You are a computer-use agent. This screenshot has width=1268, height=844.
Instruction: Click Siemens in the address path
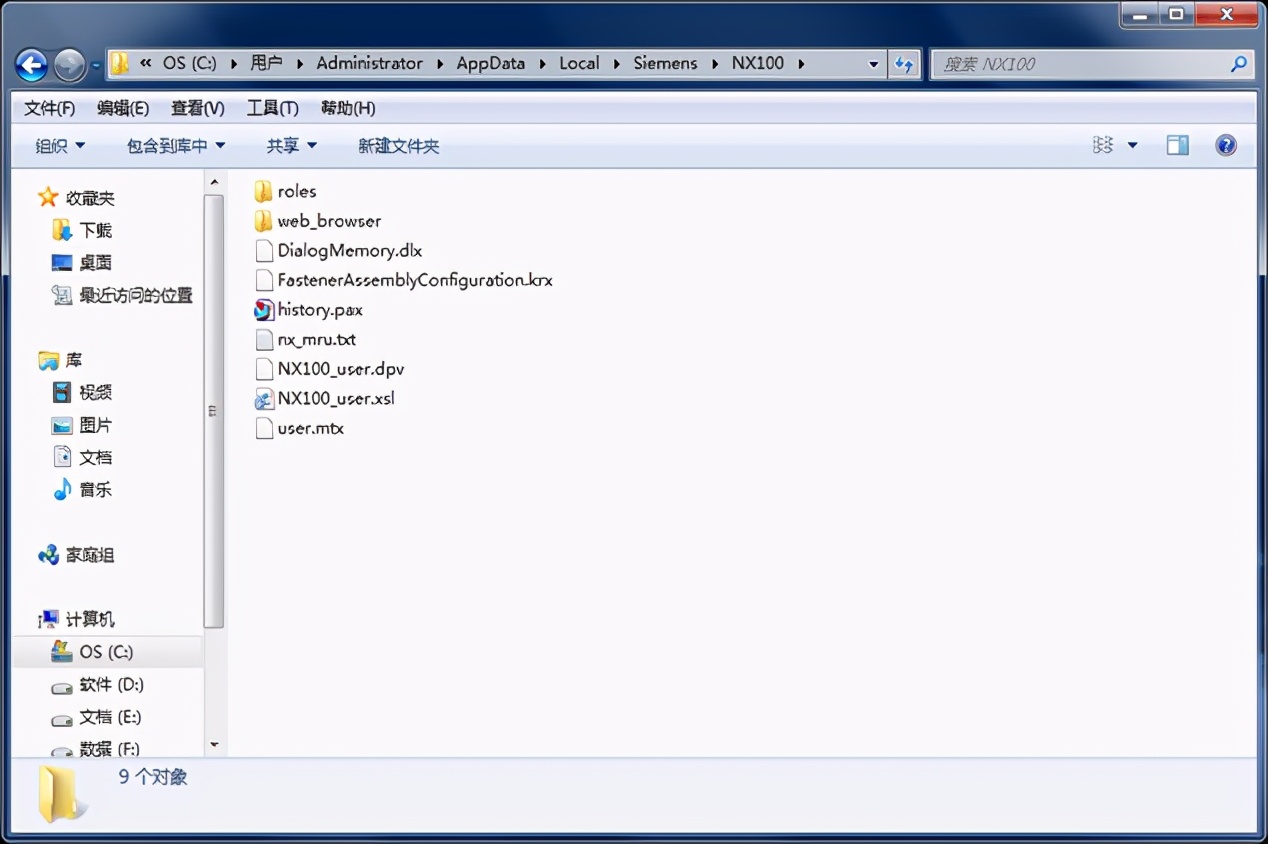coord(665,63)
